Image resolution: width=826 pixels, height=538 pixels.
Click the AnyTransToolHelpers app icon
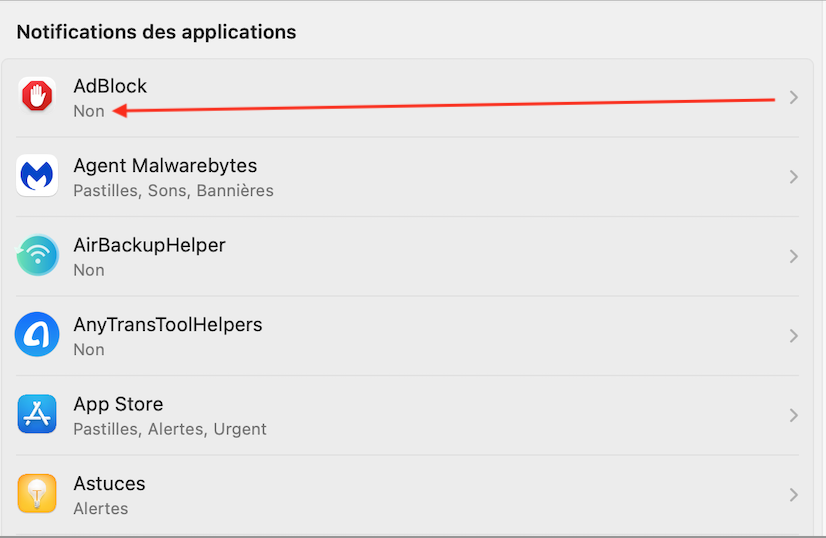pyautogui.click(x=37, y=335)
